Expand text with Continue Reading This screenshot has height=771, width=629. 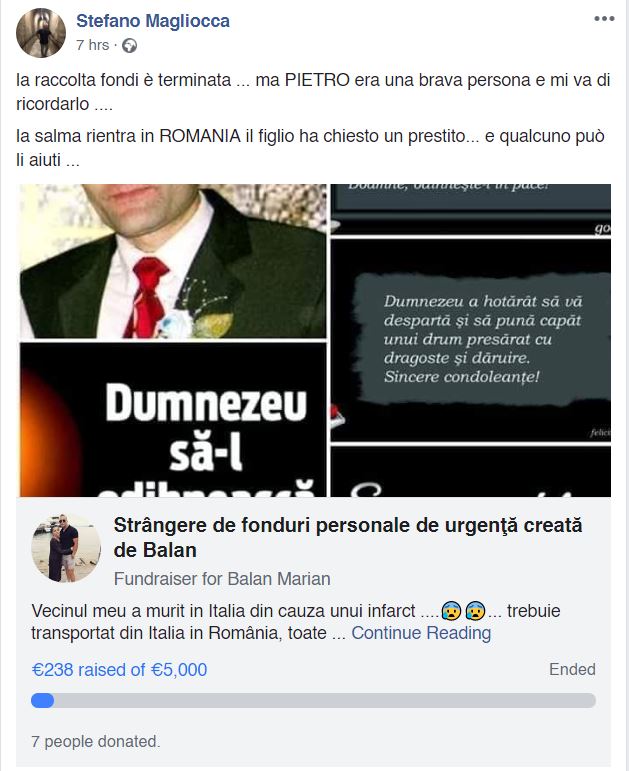(421, 633)
